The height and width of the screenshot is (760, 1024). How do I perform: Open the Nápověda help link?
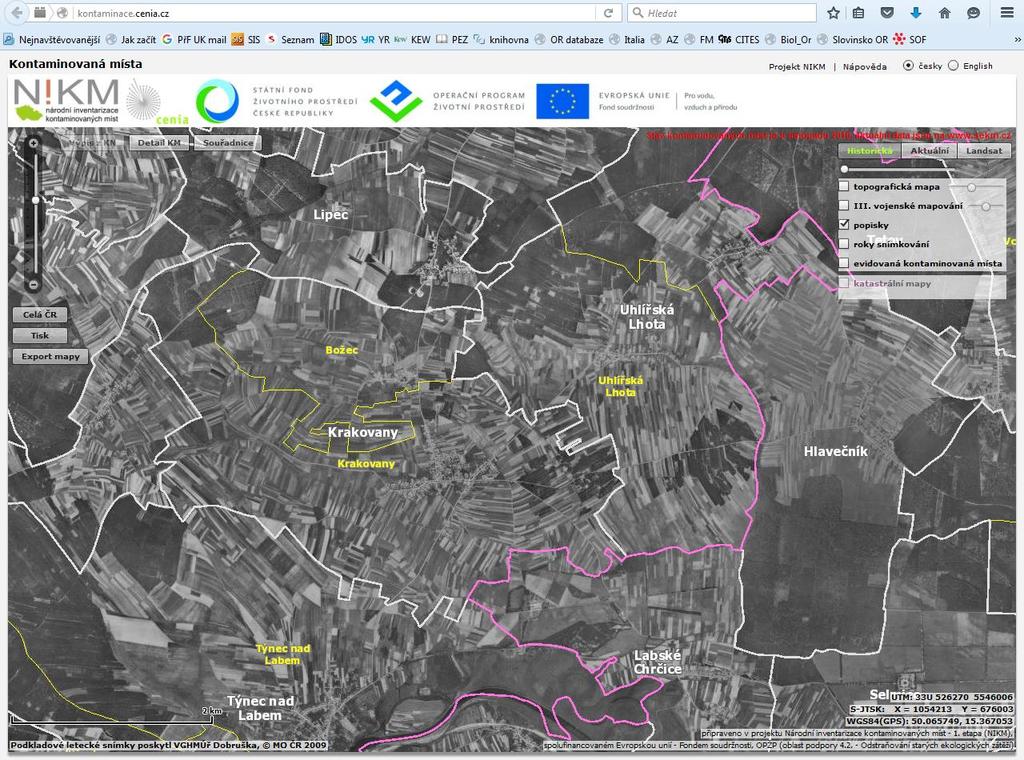pos(865,67)
